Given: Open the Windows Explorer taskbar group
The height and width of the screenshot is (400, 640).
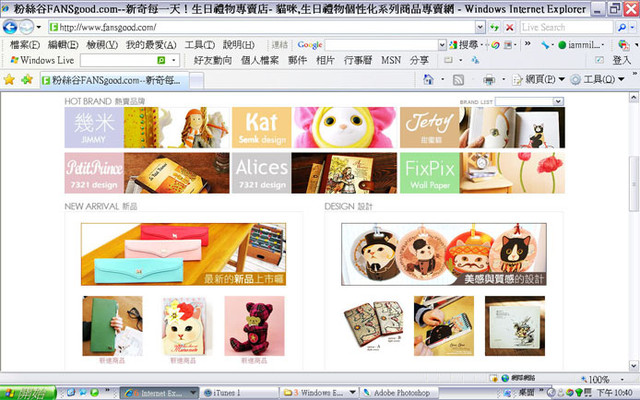Looking at the screenshot, I should (x=320, y=393).
